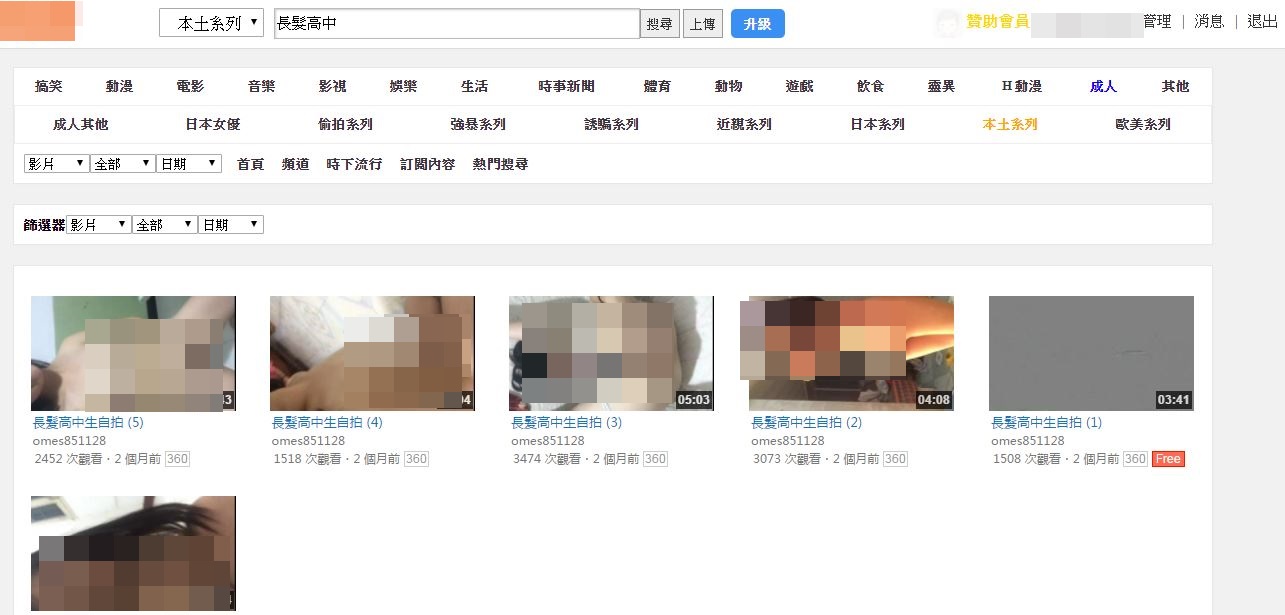Open the 全部 dropdown in 篩選器 row
The height and width of the screenshot is (615, 1285).
[165, 224]
